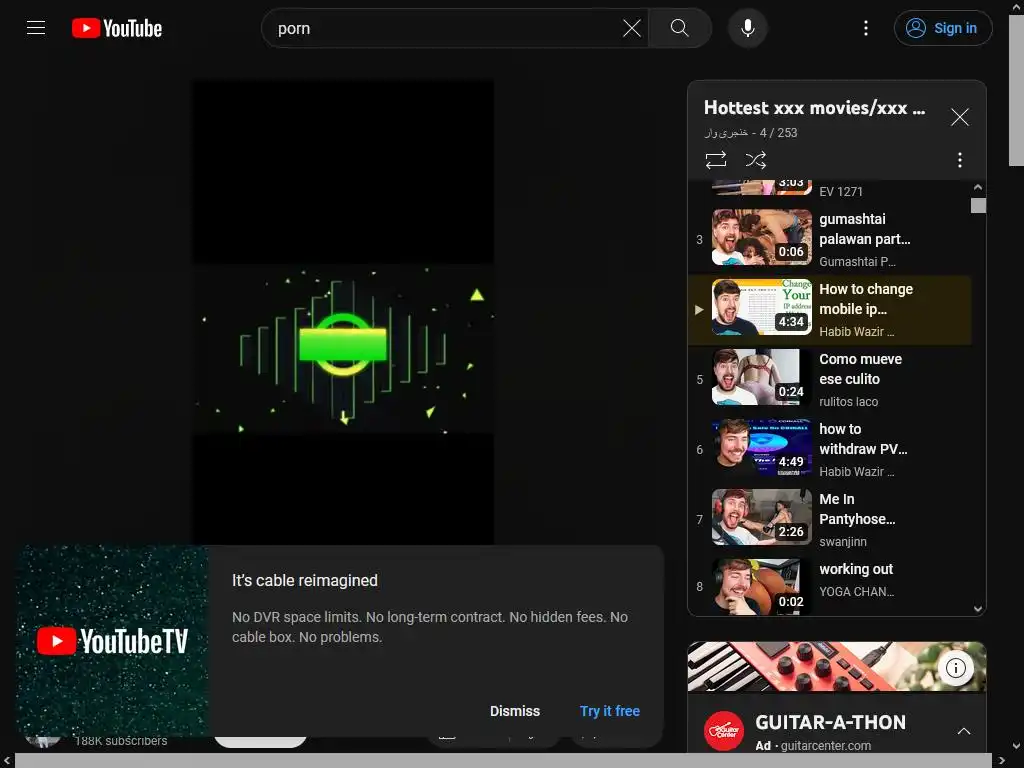Go to YouTube home via logo
1024x768 pixels.
117,28
